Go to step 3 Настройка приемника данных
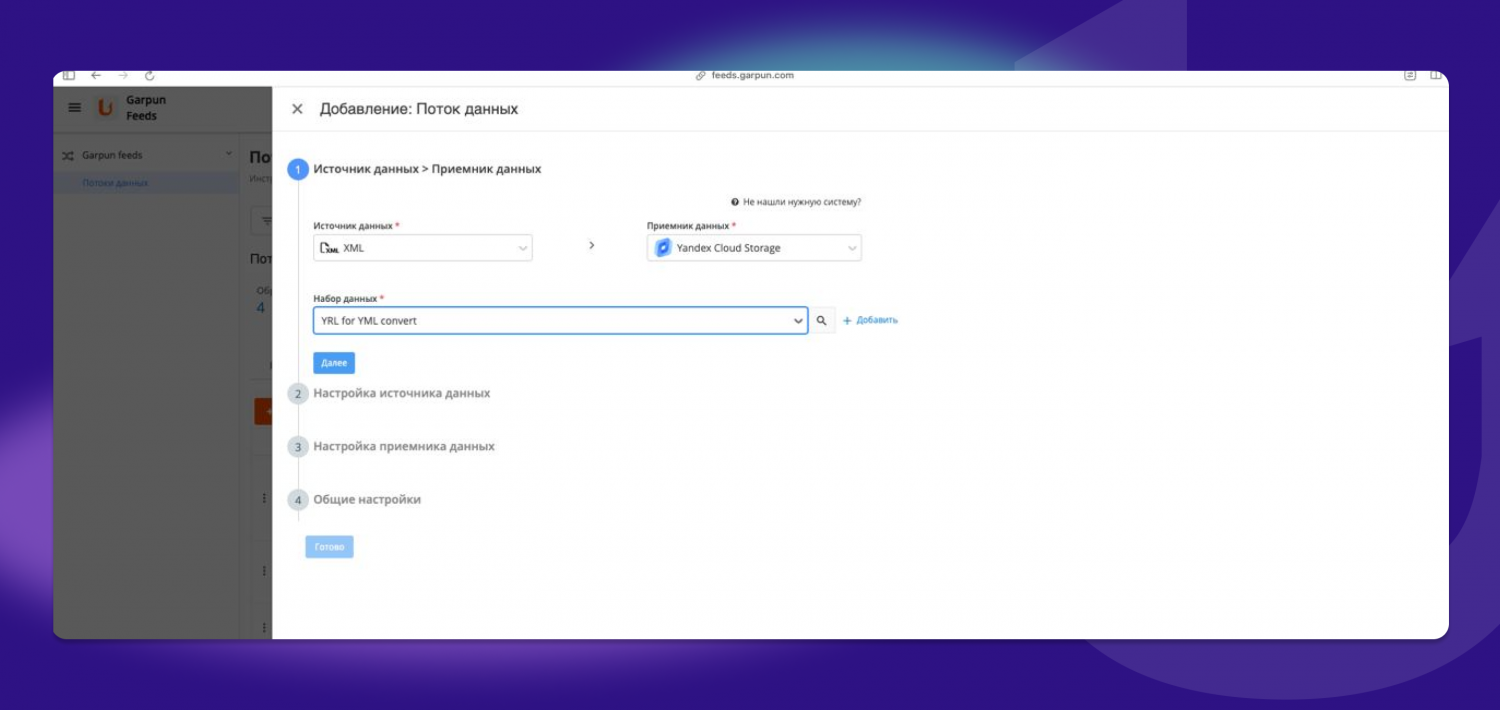The image size is (1500, 710). click(x=403, y=446)
